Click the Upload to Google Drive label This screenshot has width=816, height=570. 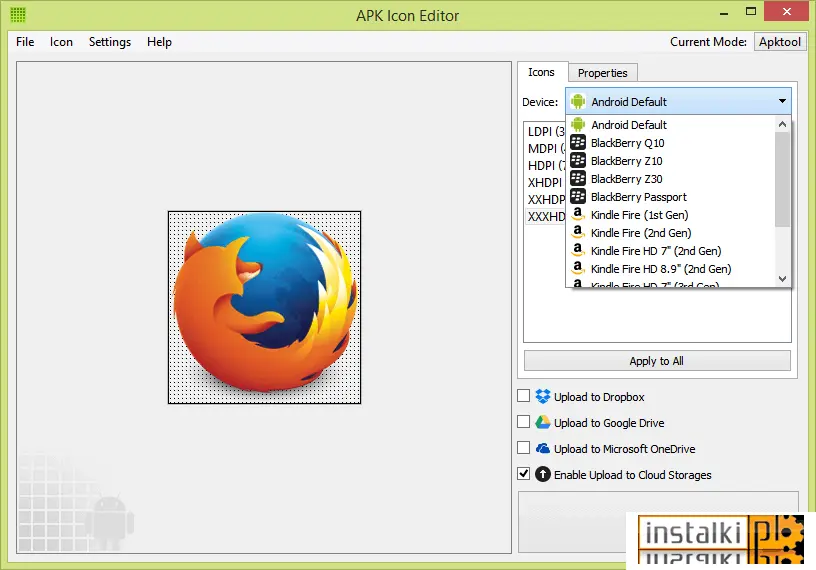tap(609, 423)
